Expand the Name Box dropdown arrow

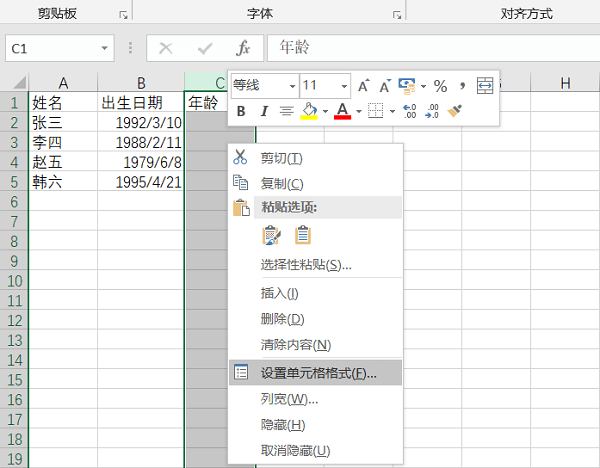tap(104, 48)
